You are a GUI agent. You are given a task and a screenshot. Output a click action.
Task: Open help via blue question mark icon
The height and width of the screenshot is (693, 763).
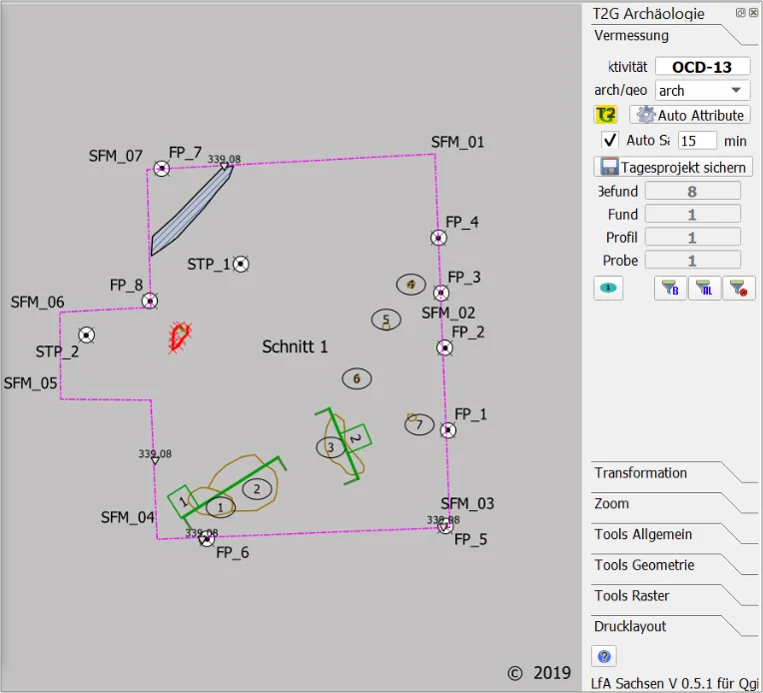click(604, 656)
